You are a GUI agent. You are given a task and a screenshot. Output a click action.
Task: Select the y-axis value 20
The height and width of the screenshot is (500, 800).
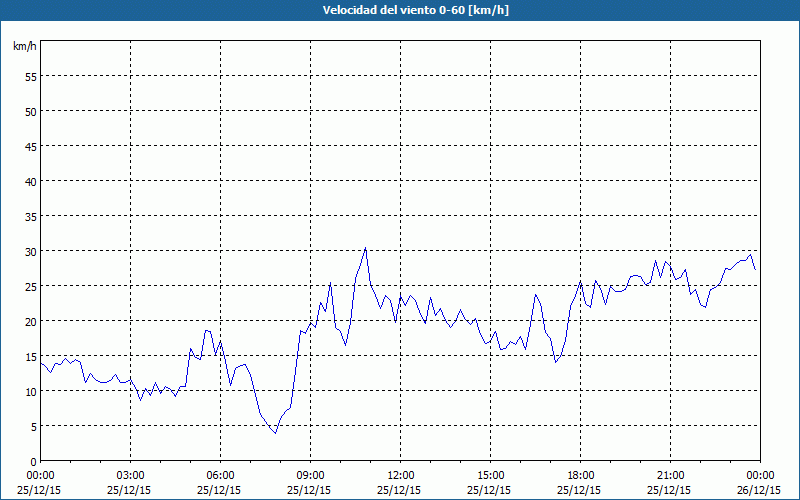(x=31, y=321)
